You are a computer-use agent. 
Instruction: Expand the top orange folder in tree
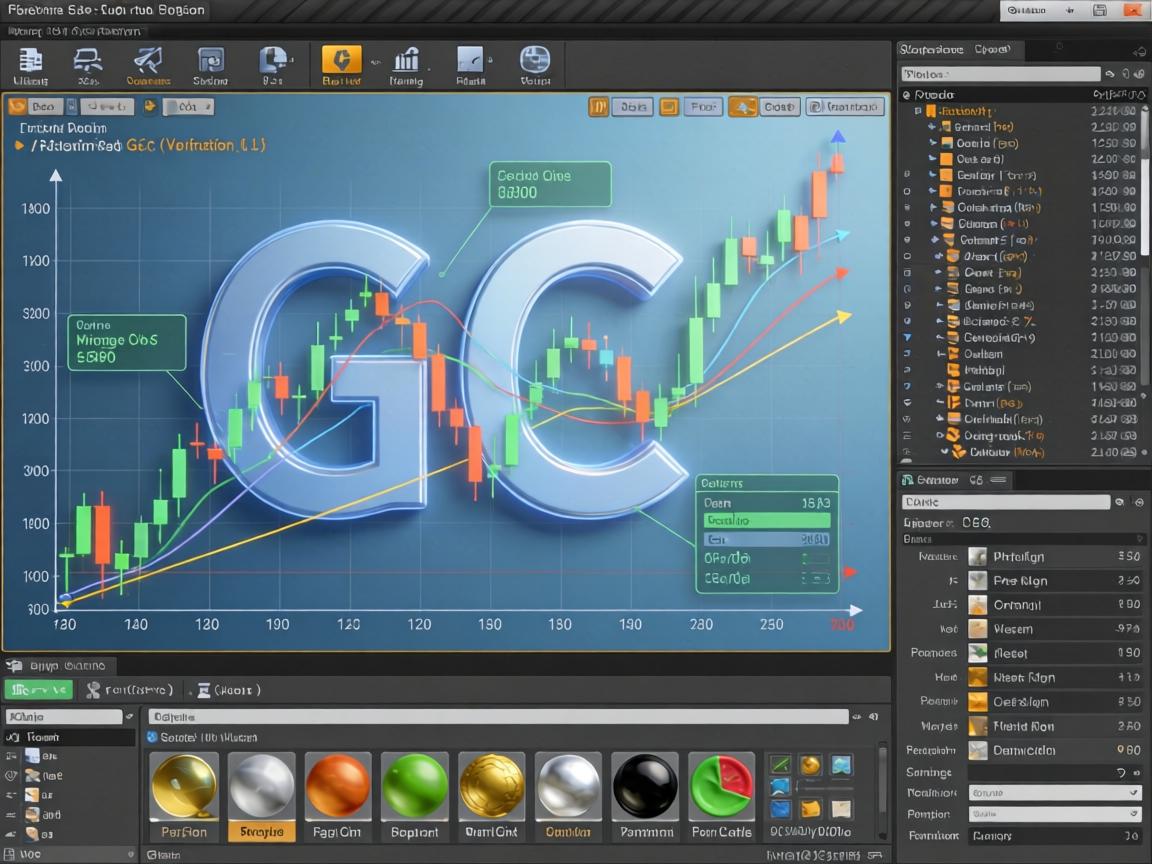click(x=917, y=111)
